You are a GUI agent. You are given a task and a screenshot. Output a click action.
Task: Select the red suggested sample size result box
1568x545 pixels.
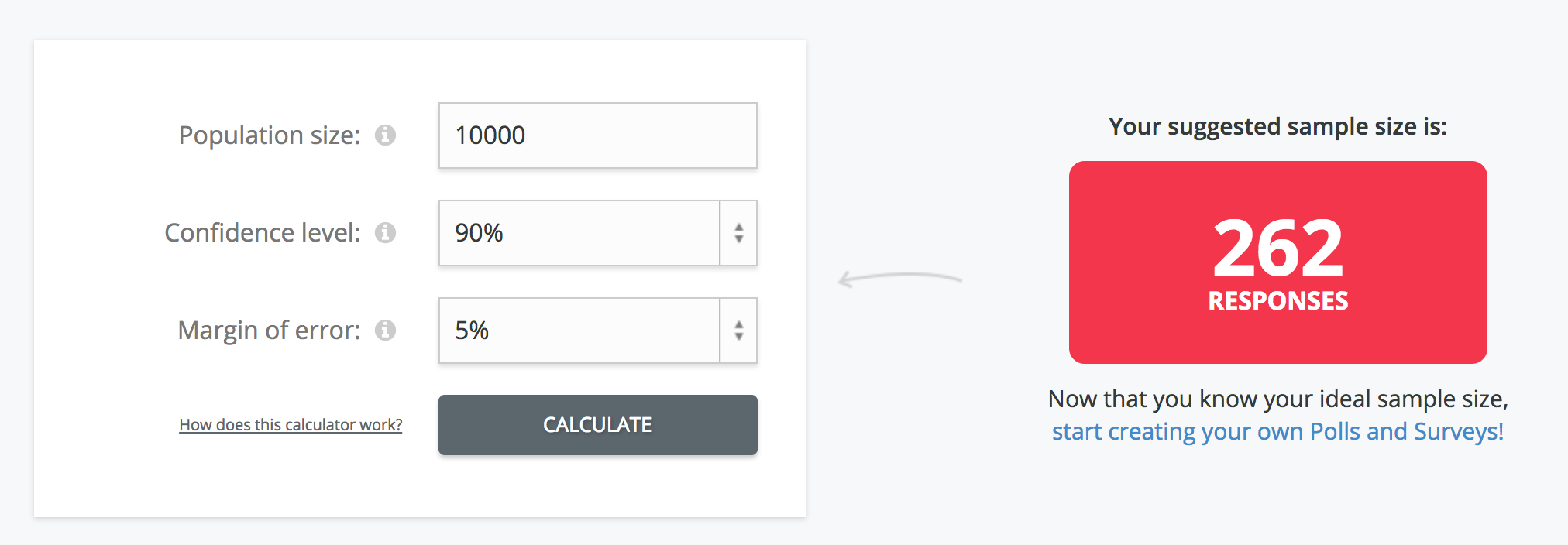click(x=1277, y=262)
